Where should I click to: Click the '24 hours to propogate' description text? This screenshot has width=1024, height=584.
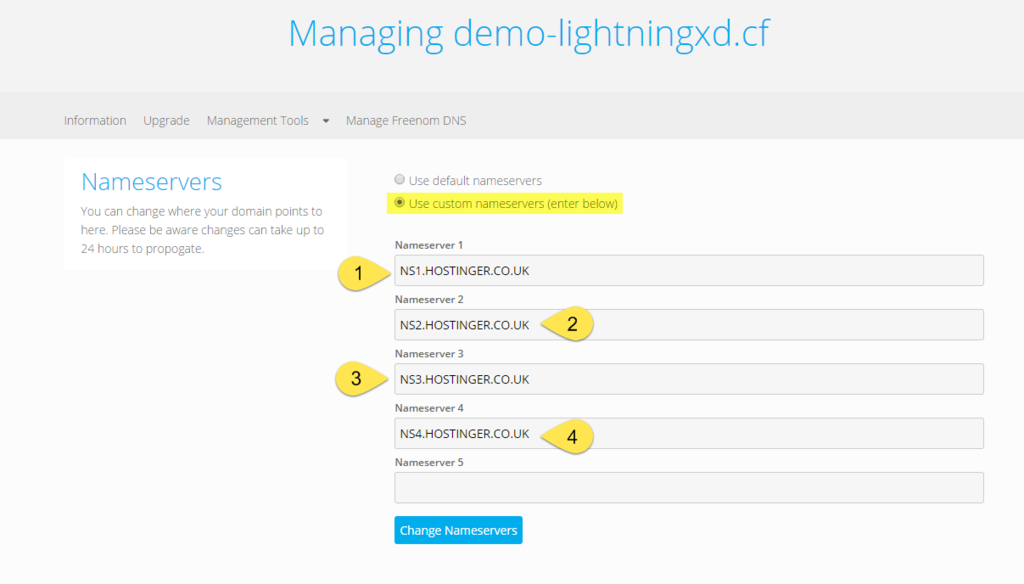pyautogui.click(x=142, y=249)
